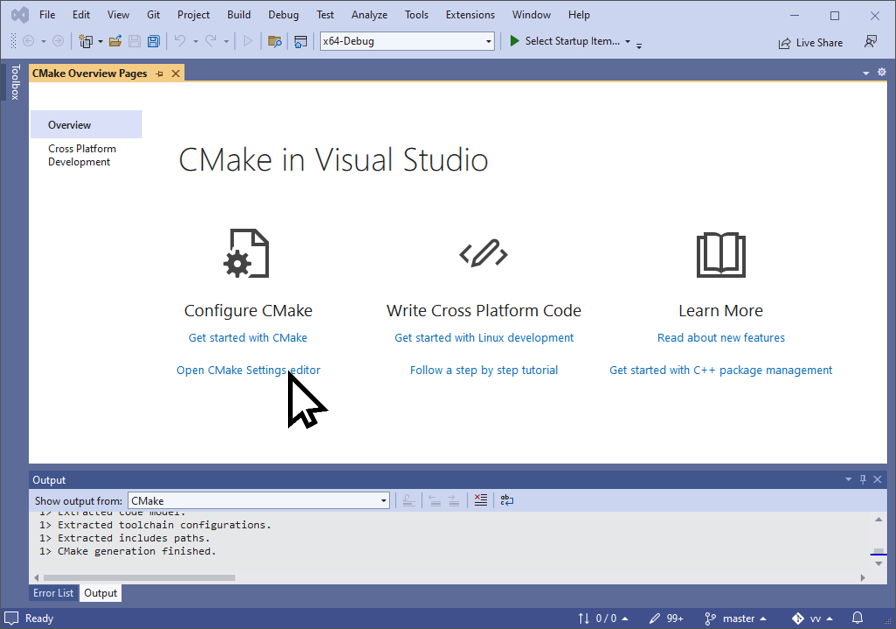Screen dimensions: 896x629
Task: Click the Undo arrow icon
Action: 180,41
